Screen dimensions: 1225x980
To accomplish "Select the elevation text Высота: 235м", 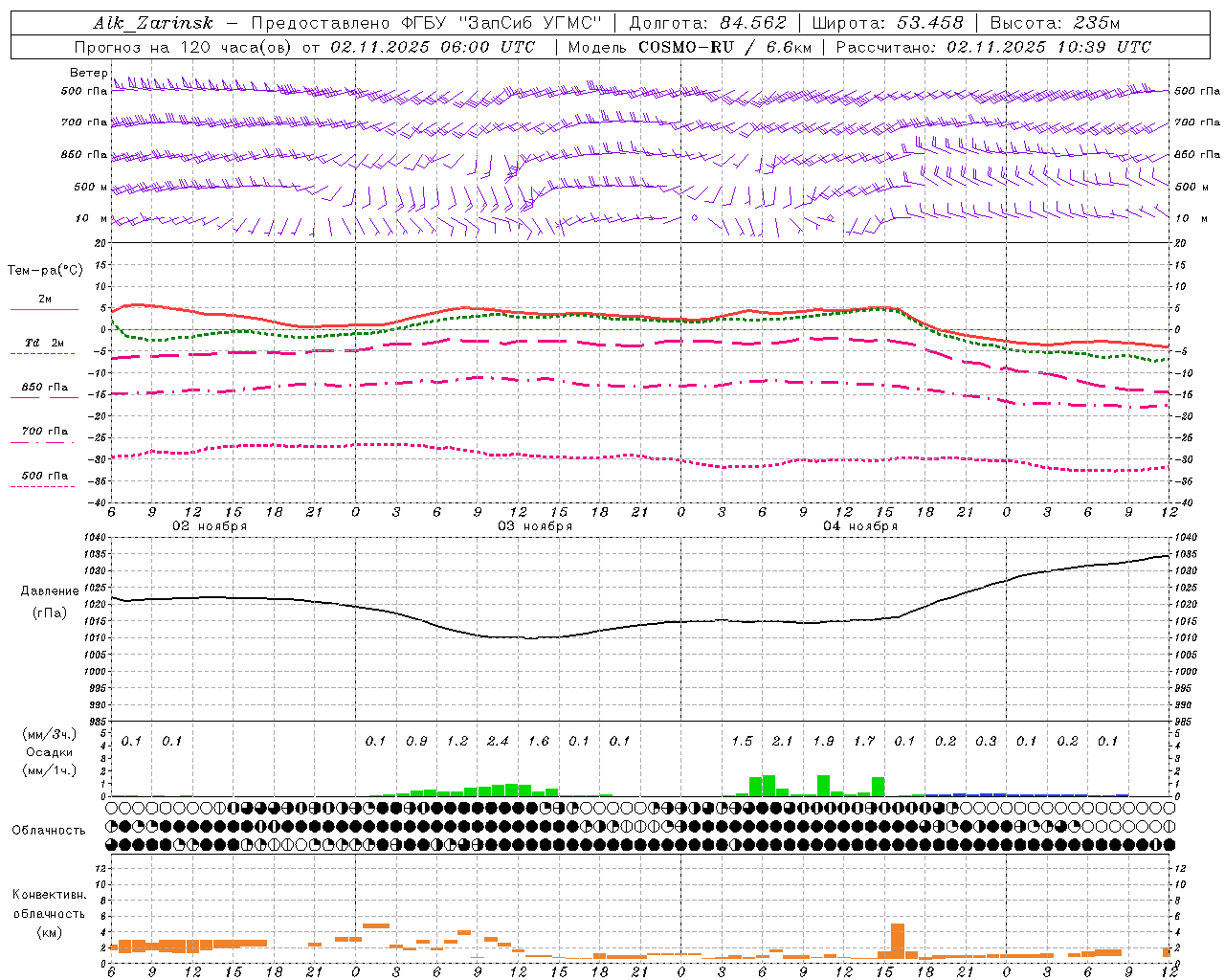I will (x=1055, y=23).
